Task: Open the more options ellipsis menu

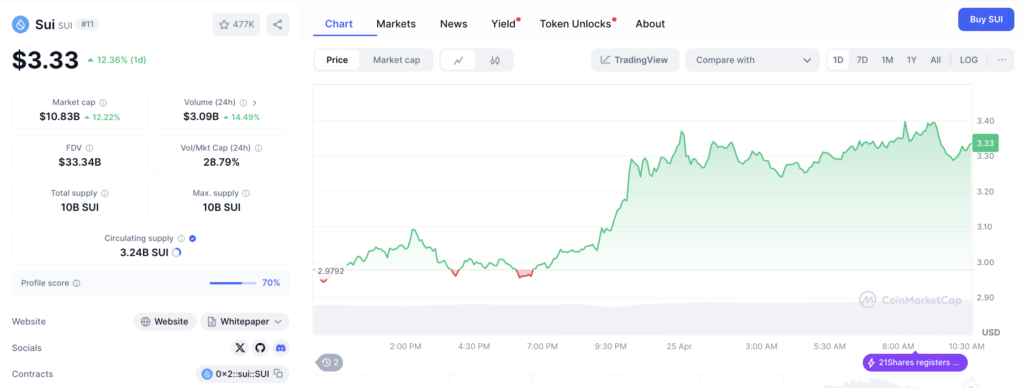Action: (x=1002, y=60)
